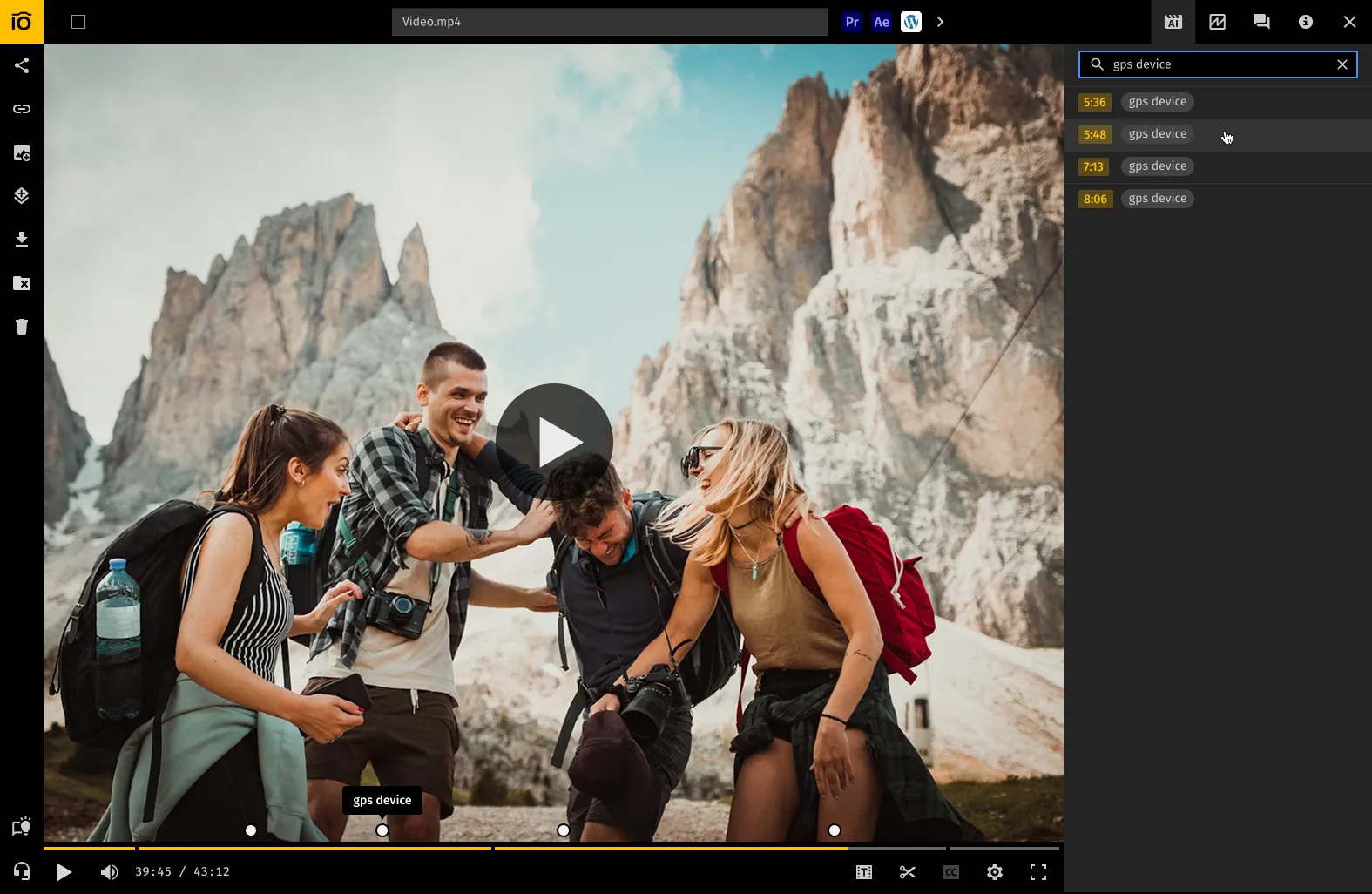Click the trash delete icon
Viewport: 1372px width, 894px height.
click(x=22, y=327)
